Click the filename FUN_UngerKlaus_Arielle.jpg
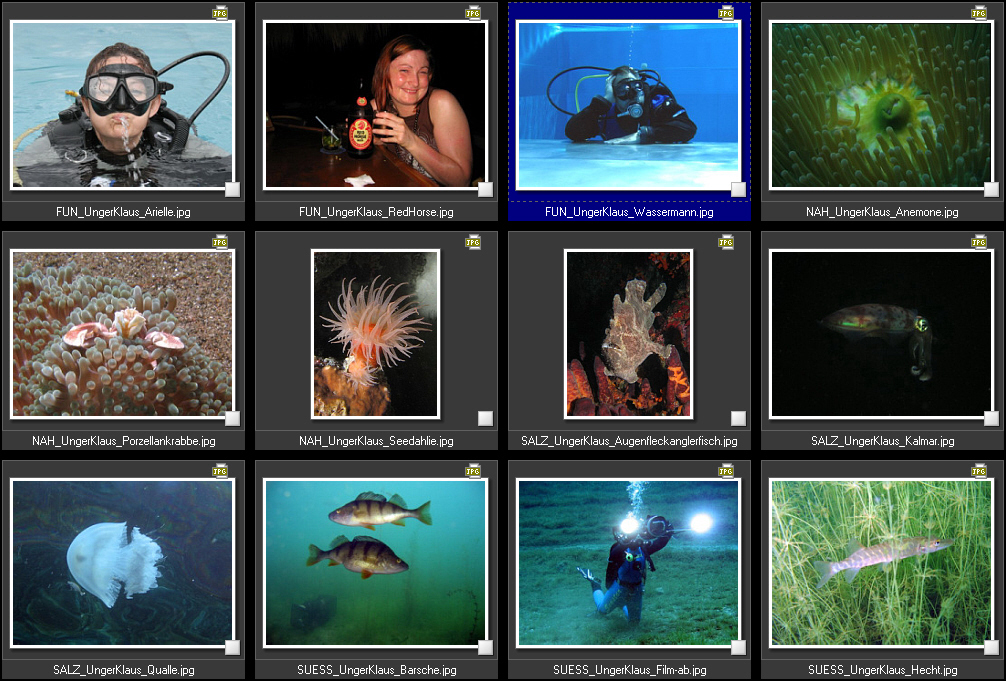 point(123,212)
